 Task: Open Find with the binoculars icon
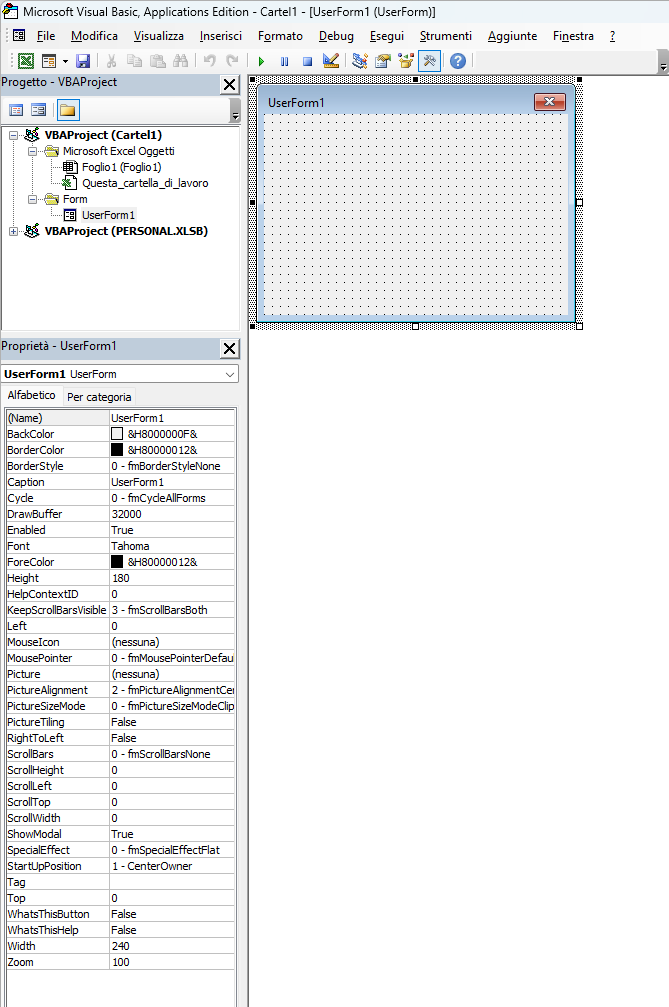click(x=181, y=61)
